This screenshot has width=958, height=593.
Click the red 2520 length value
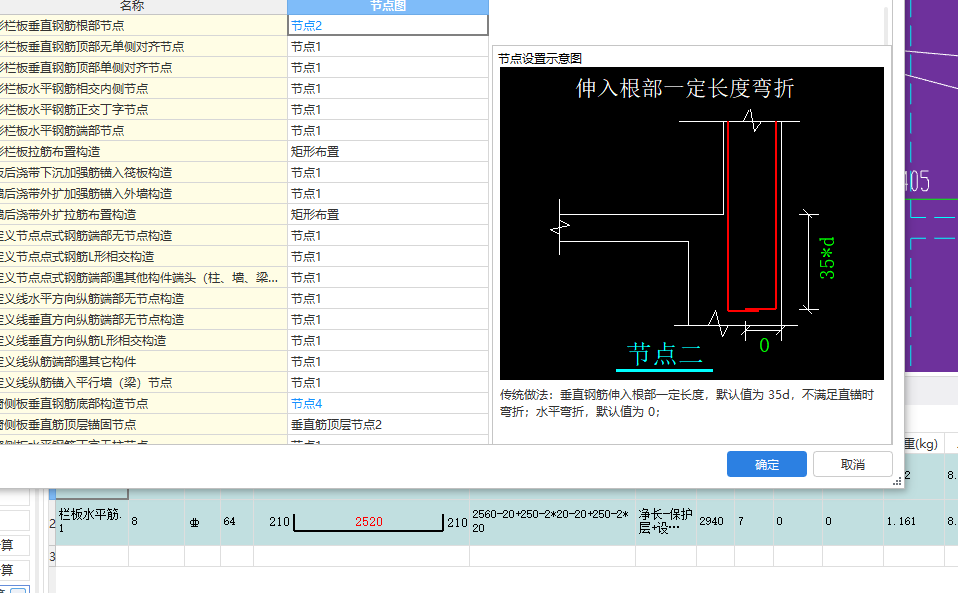click(x=368, y=522)
